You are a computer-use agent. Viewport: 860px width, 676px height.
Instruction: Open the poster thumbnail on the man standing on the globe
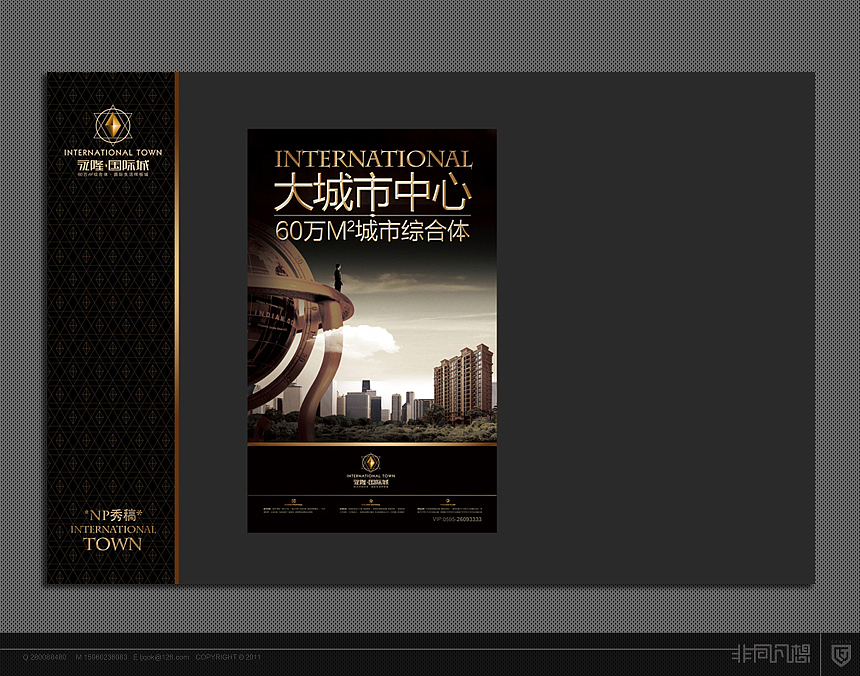click(x=338, y=277)
